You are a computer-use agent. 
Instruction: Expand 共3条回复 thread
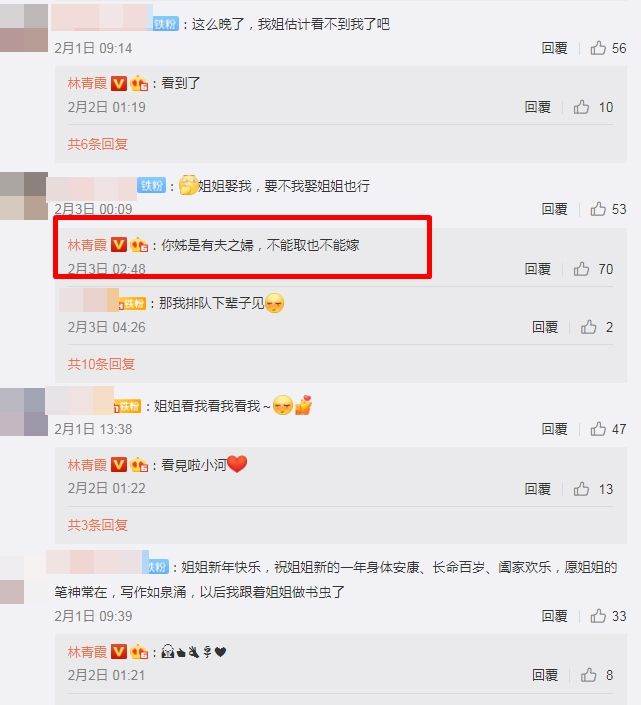click(98, 524)
